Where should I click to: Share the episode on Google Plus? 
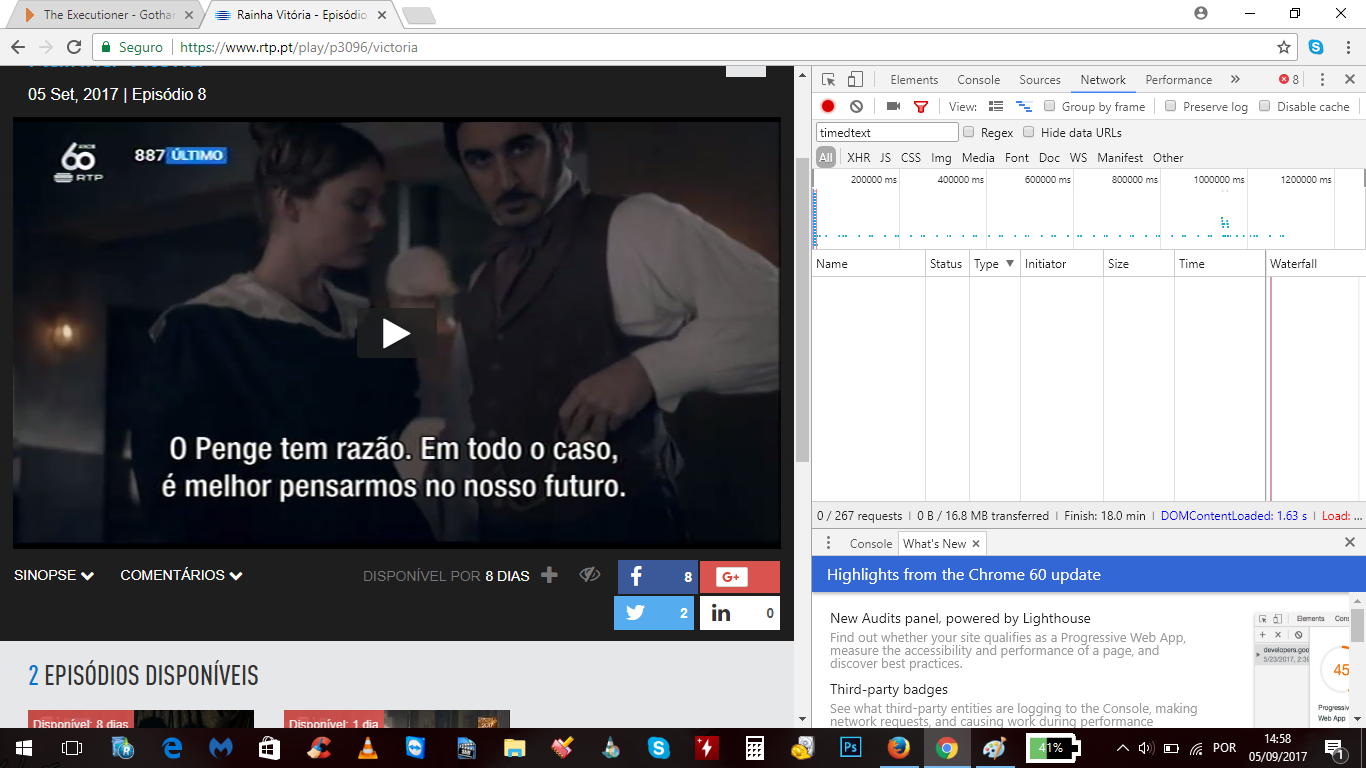coord(740,577)
